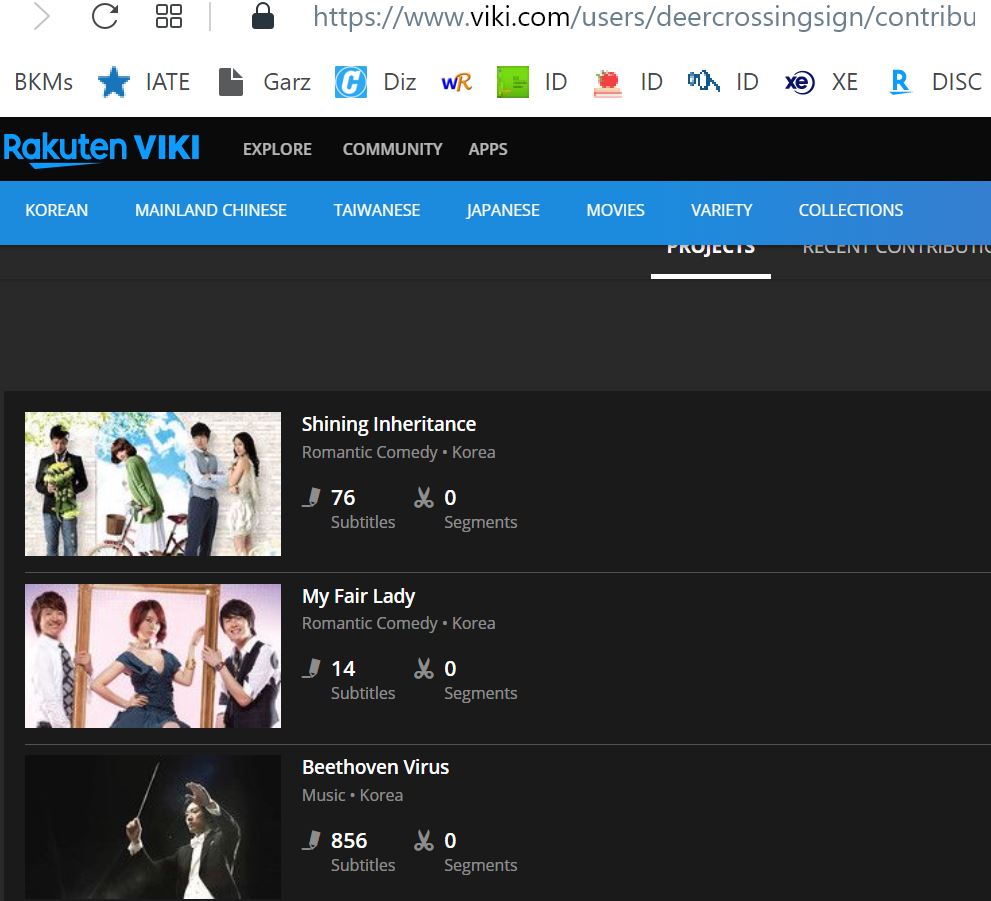
Task: Click Beethoven Virus segments scissors icon
Action: (423, 840)
